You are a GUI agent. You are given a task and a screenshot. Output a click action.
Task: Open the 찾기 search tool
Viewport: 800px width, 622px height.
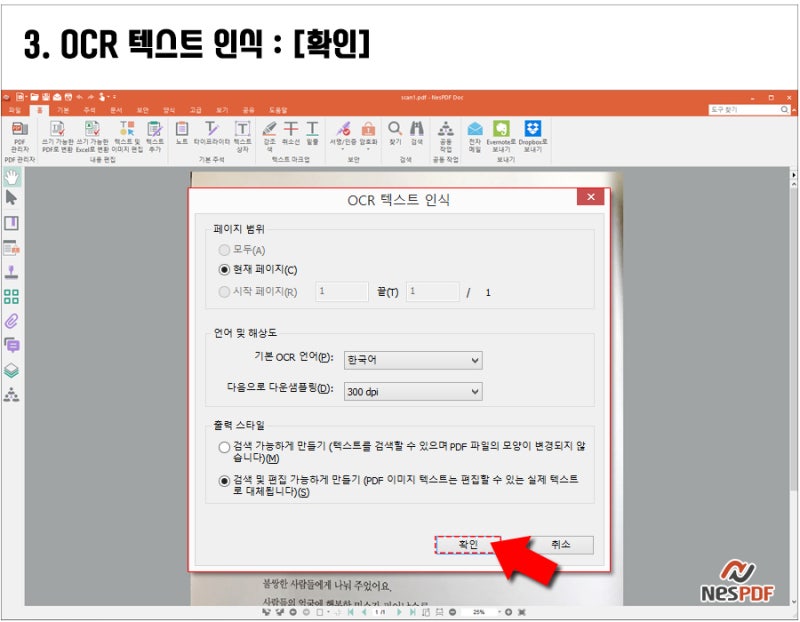click(x=395, y=133)
